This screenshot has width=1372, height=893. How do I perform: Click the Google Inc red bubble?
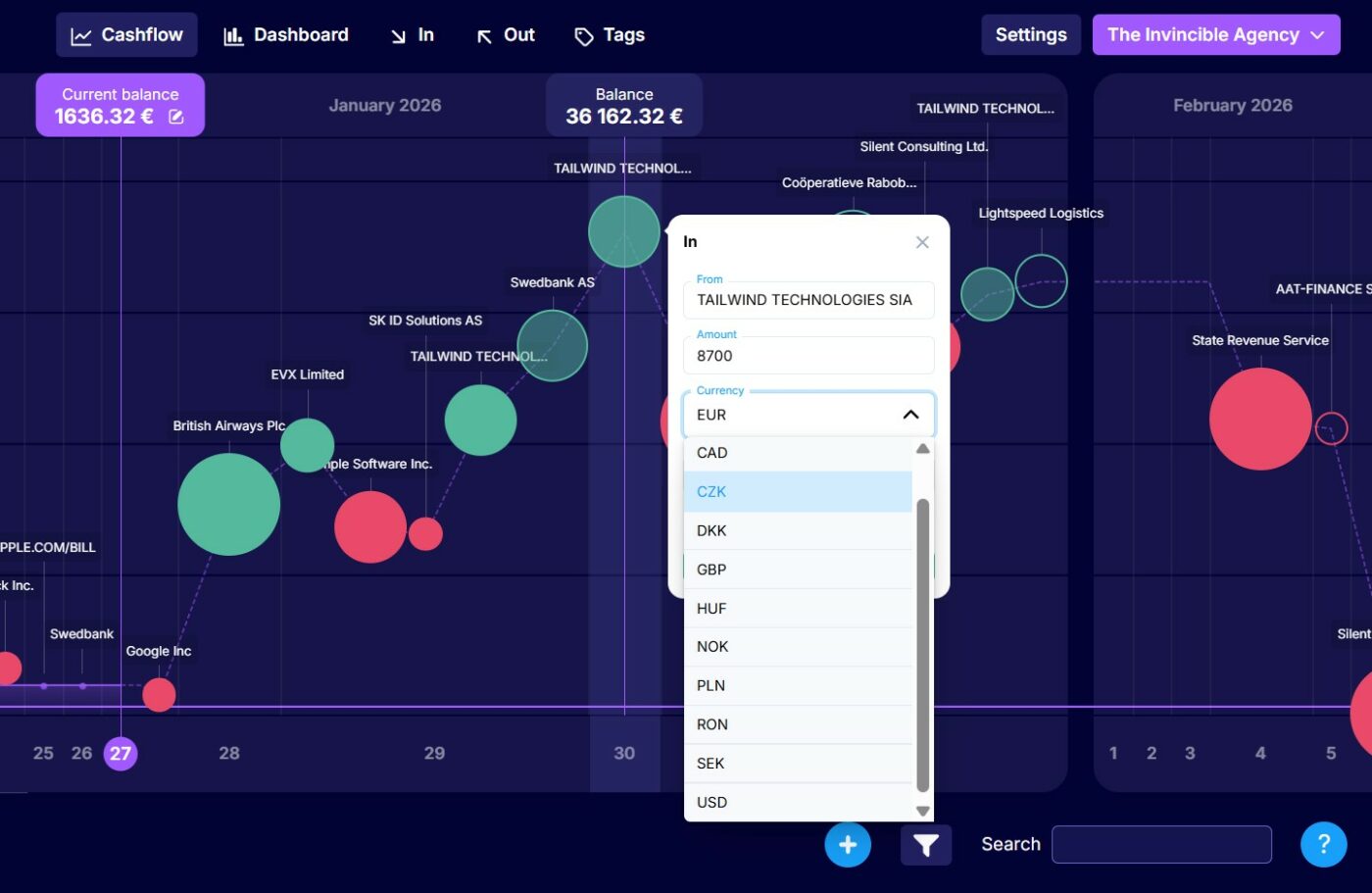click(159, 694)
